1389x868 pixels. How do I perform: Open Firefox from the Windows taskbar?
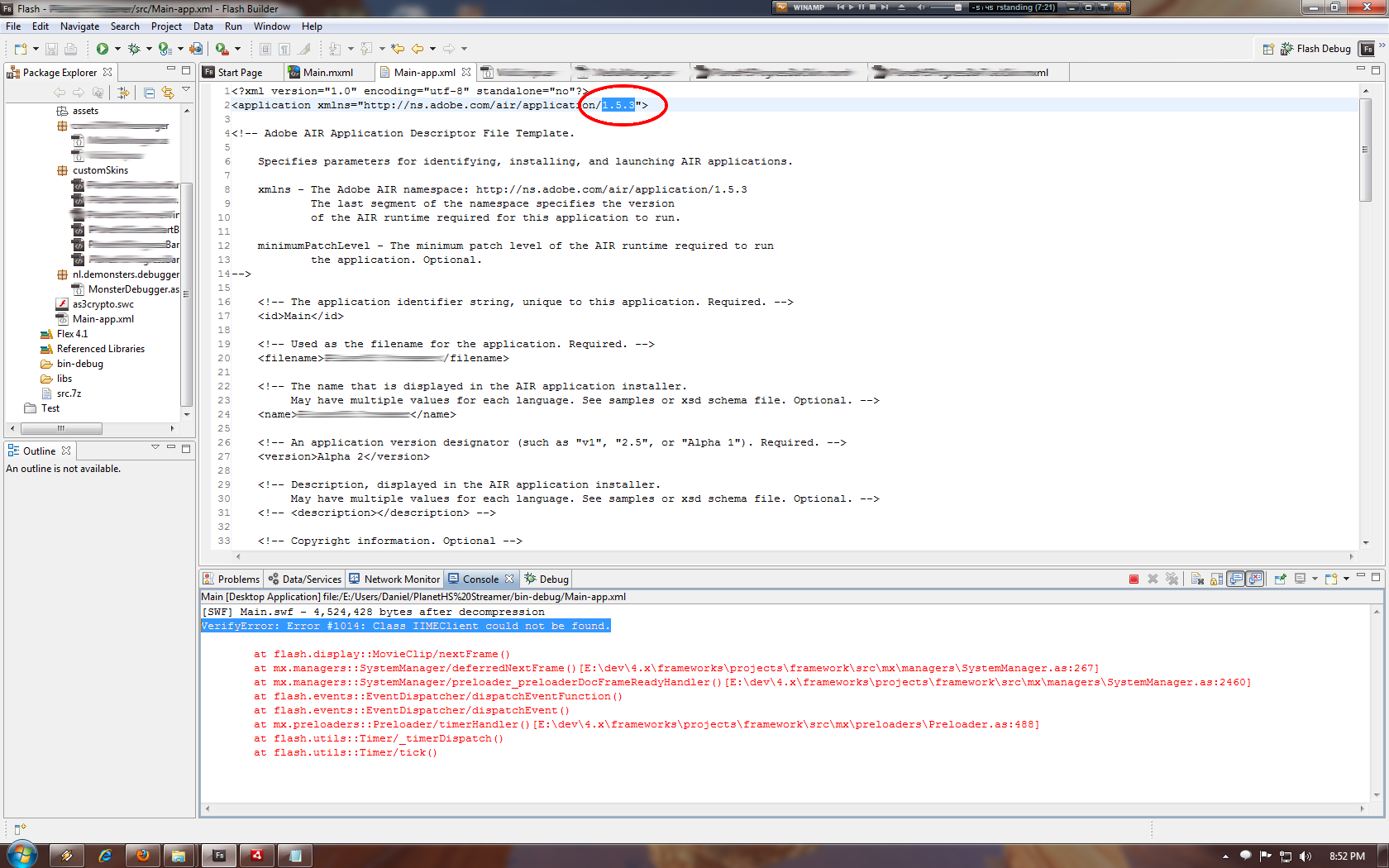point(142,856)
